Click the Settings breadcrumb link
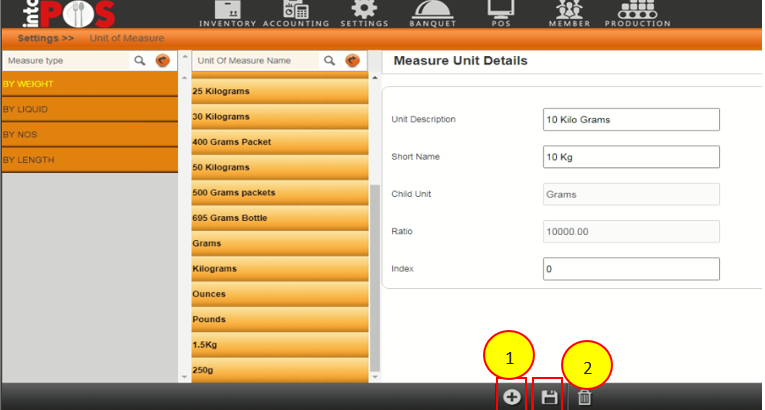Screen dimensions: 765x410 [45, 38]
